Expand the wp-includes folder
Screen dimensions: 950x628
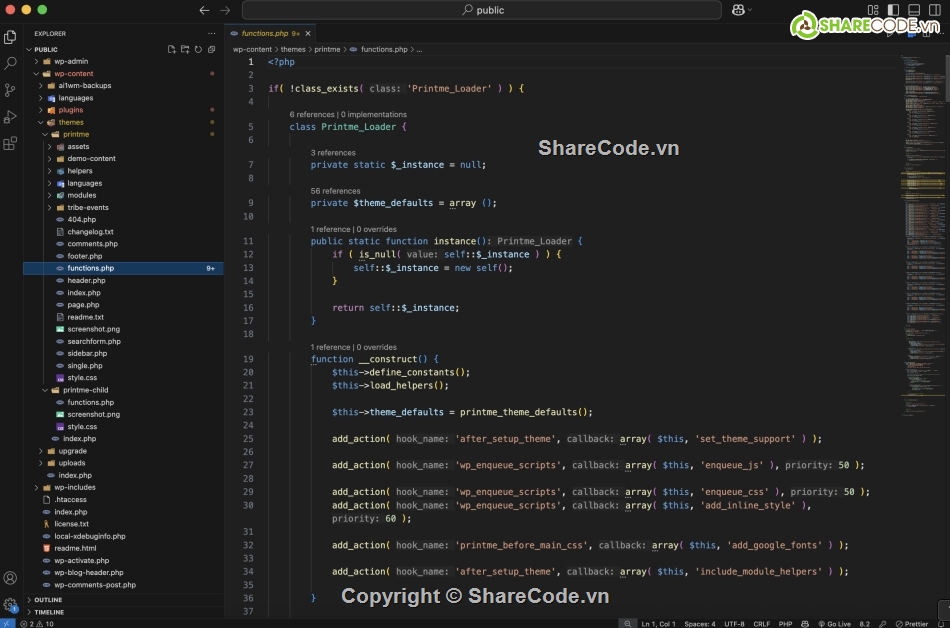pyautogui.click(x=36, y=488)
